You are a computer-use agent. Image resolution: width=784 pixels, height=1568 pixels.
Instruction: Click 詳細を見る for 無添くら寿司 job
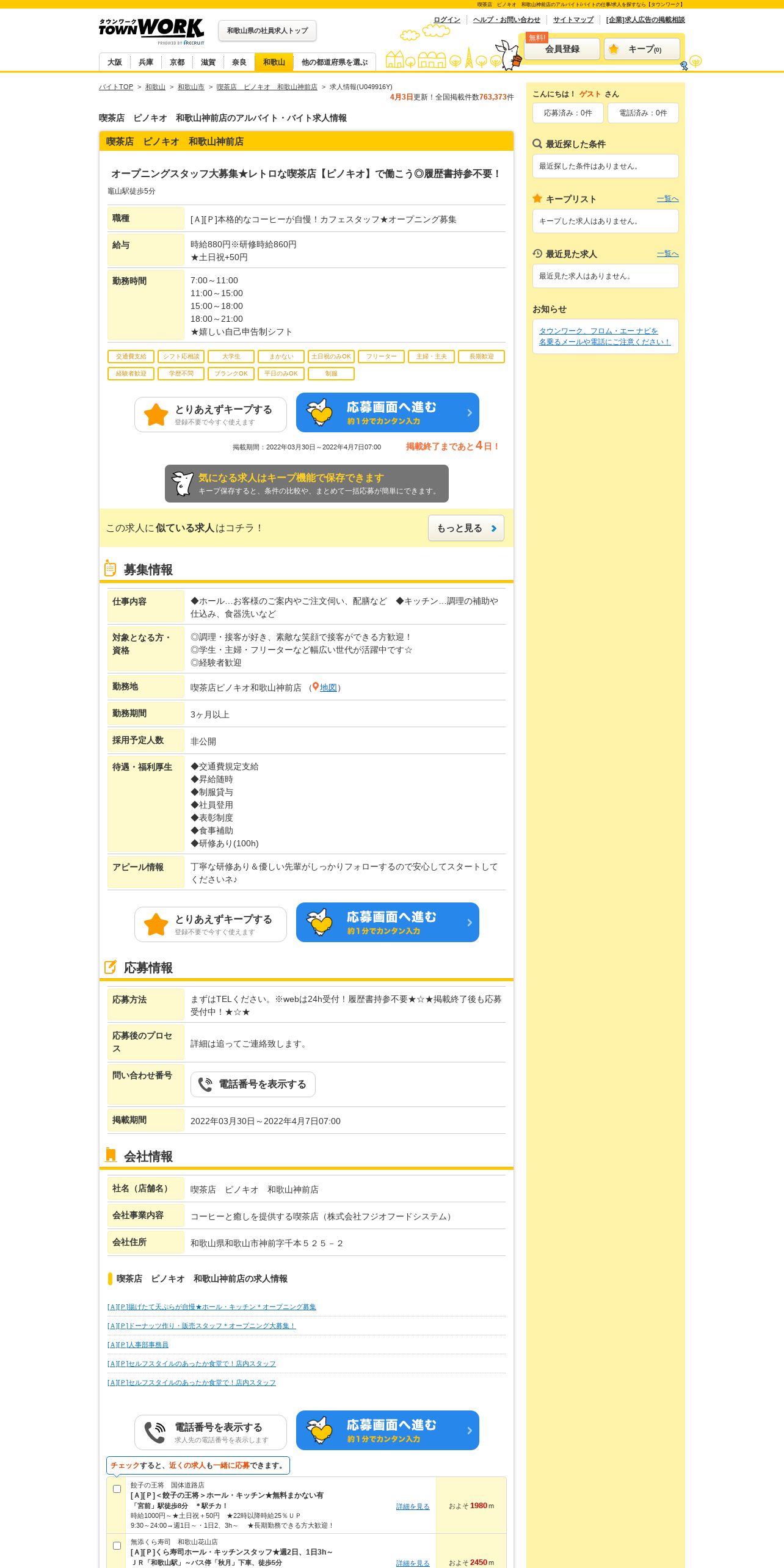pos(413,1563)
